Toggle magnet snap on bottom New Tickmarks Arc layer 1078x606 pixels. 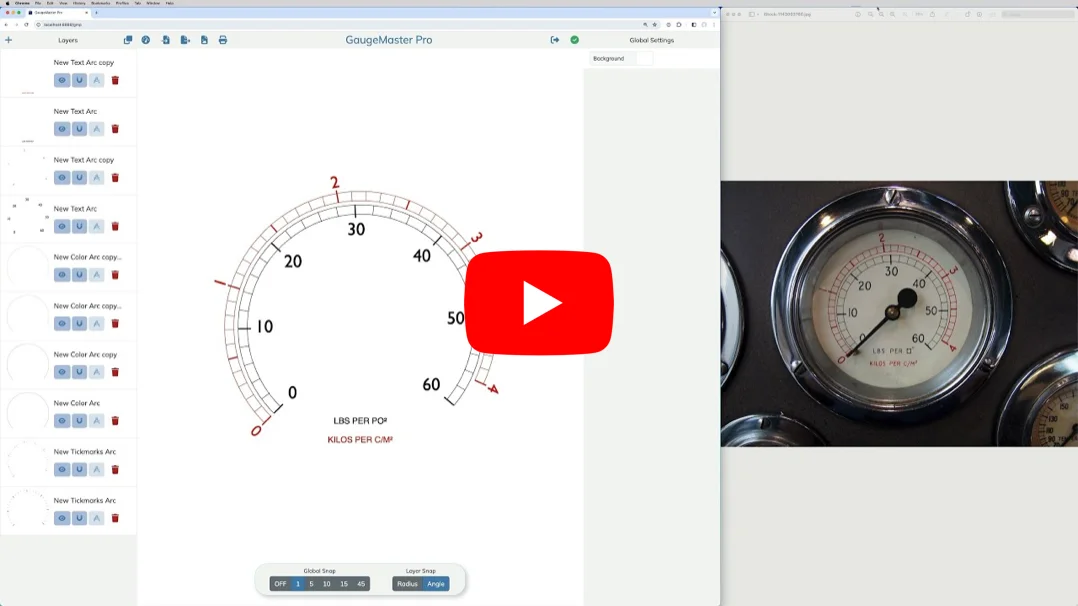(79, 518)
